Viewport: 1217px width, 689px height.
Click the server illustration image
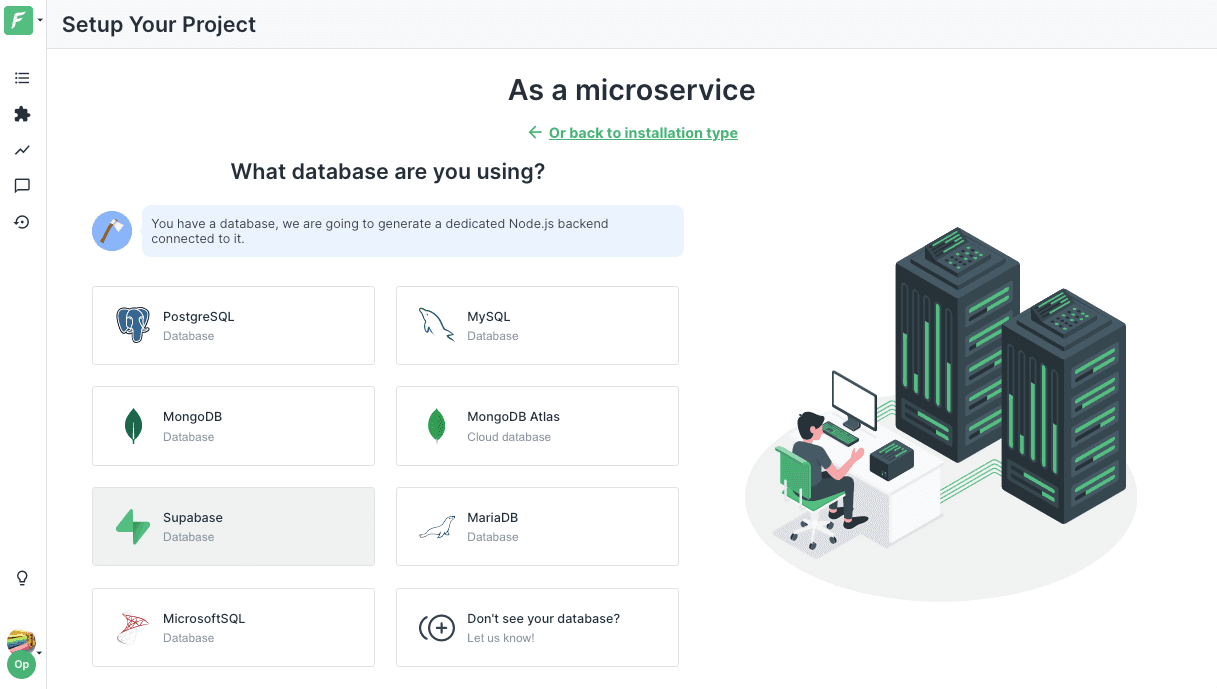(x=941, y=414)
